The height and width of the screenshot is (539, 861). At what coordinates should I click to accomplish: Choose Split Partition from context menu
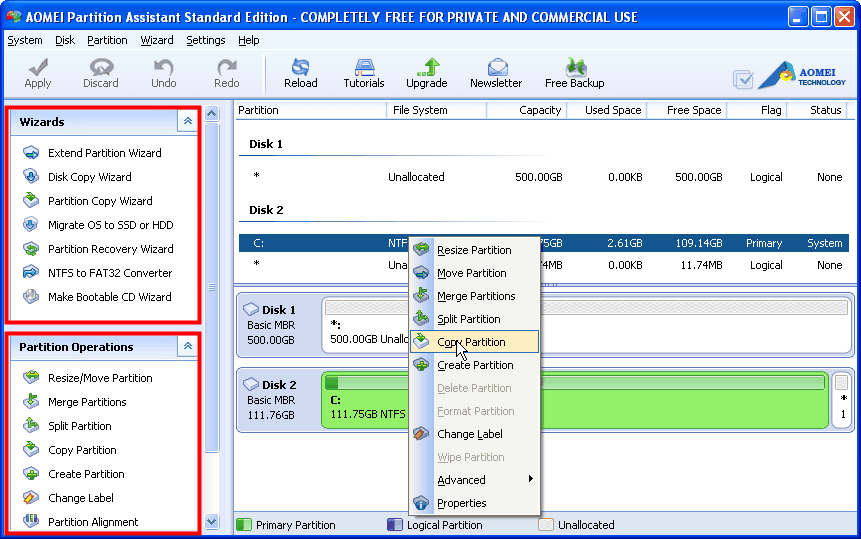pos(474,319)
